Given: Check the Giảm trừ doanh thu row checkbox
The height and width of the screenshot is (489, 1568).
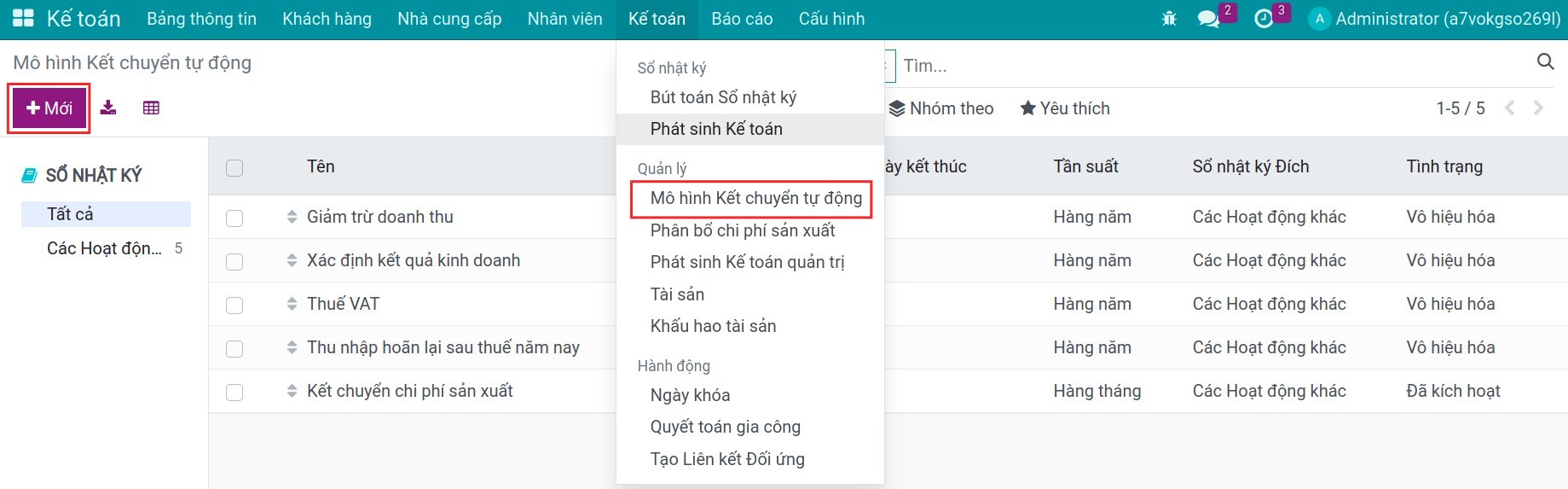Looking at the screenshot, I should (x=234, y=218).
